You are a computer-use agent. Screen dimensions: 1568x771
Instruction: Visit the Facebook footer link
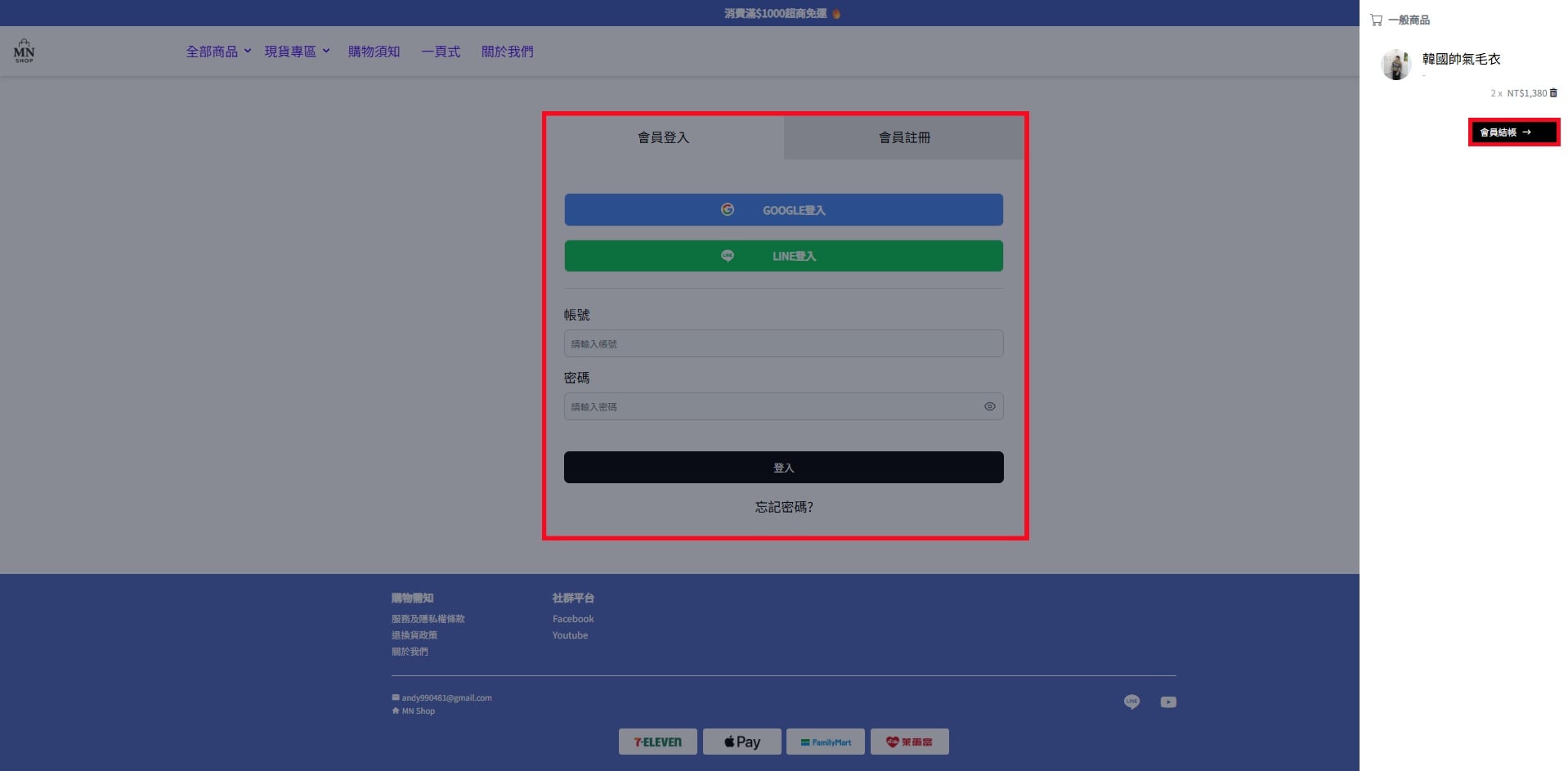coord(573,619)
